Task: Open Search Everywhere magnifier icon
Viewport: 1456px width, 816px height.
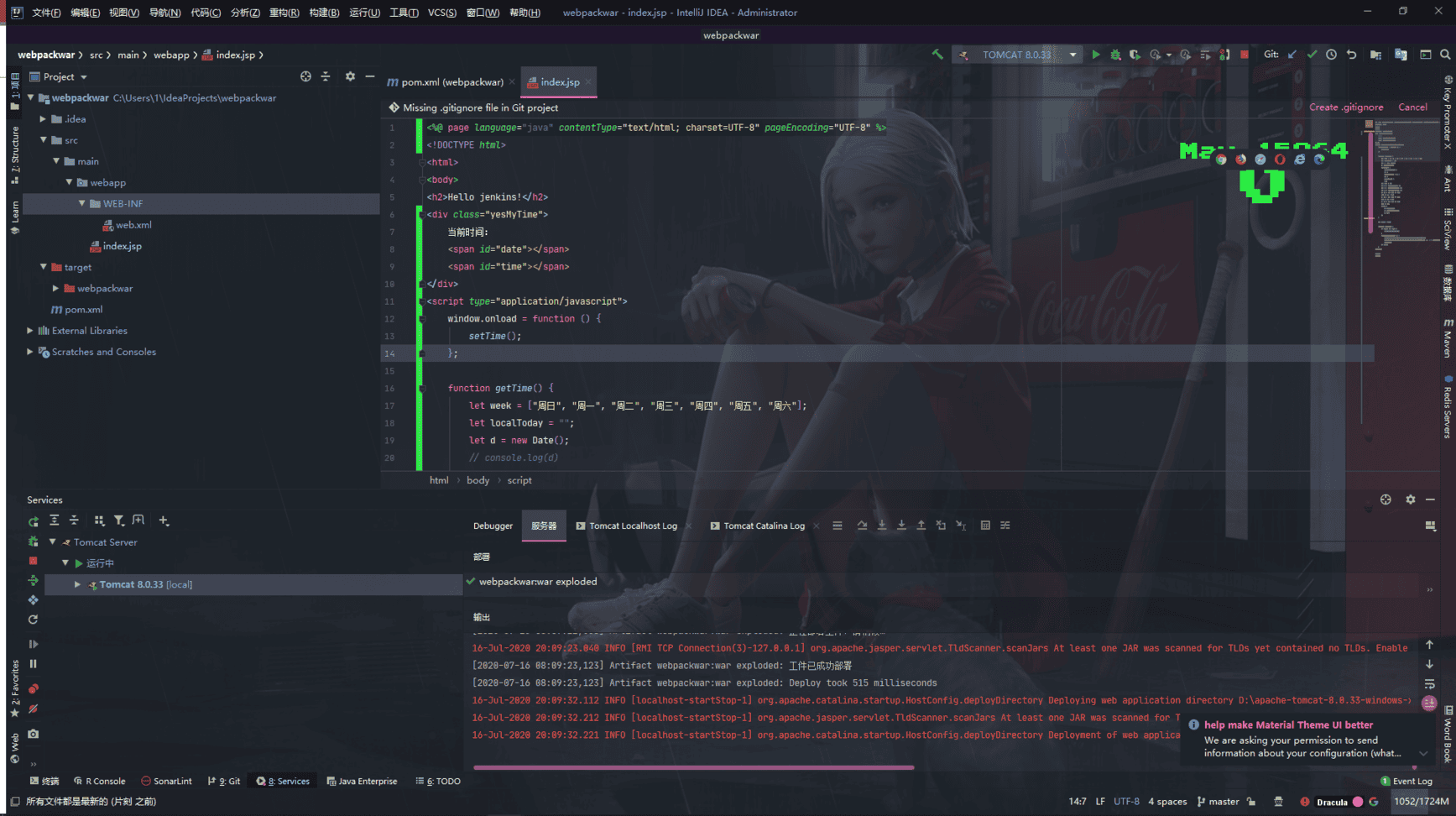Action: tap(1445, 55)
